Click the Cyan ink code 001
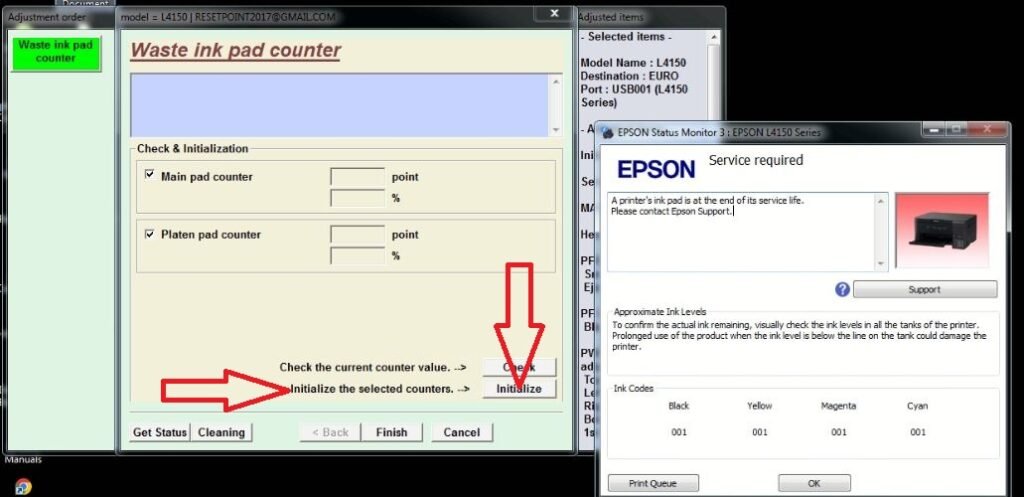This screenshot has height=497, width=1024. click(x=918, y=432)
